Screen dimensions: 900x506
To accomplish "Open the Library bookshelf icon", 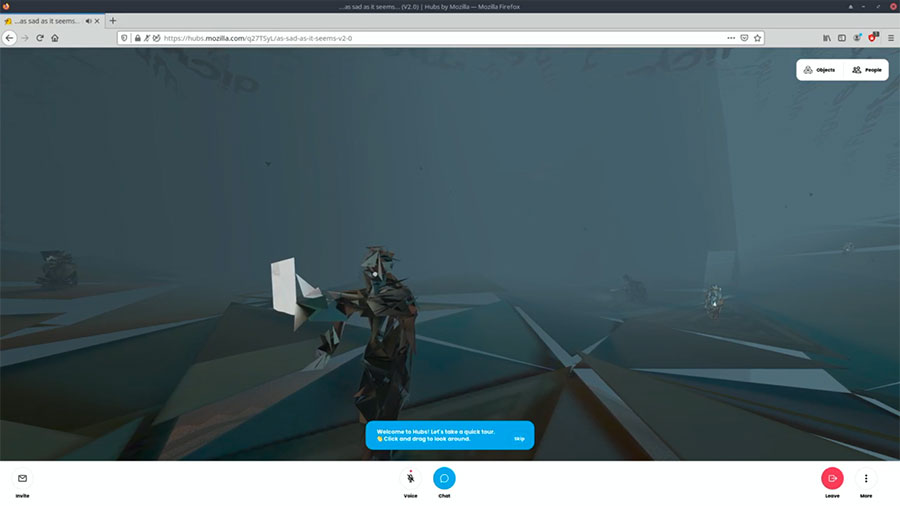I will (x=827, y=38).
